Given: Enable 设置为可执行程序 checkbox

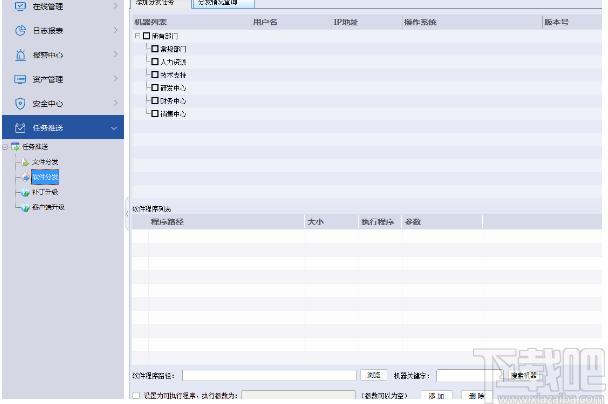Looking at the screenshot, I should 136,395.
